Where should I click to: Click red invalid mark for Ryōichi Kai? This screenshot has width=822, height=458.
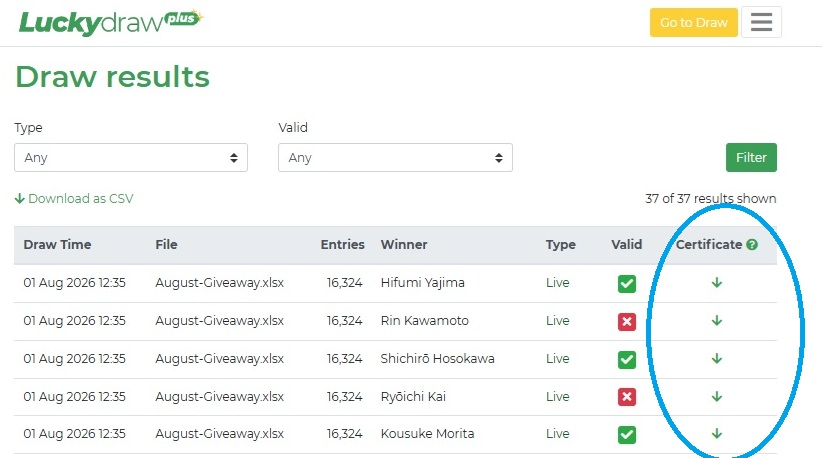(626, 397)
